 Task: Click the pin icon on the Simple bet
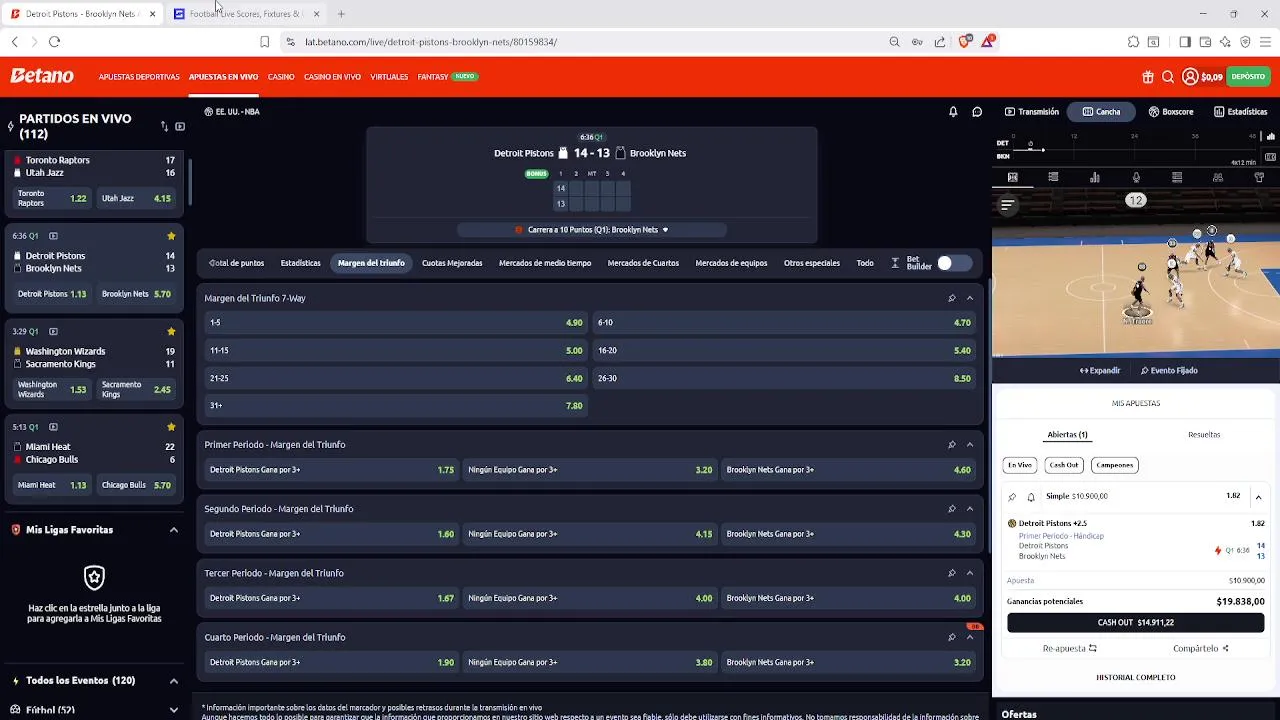pyautogui.click(x=1012, y=497)
